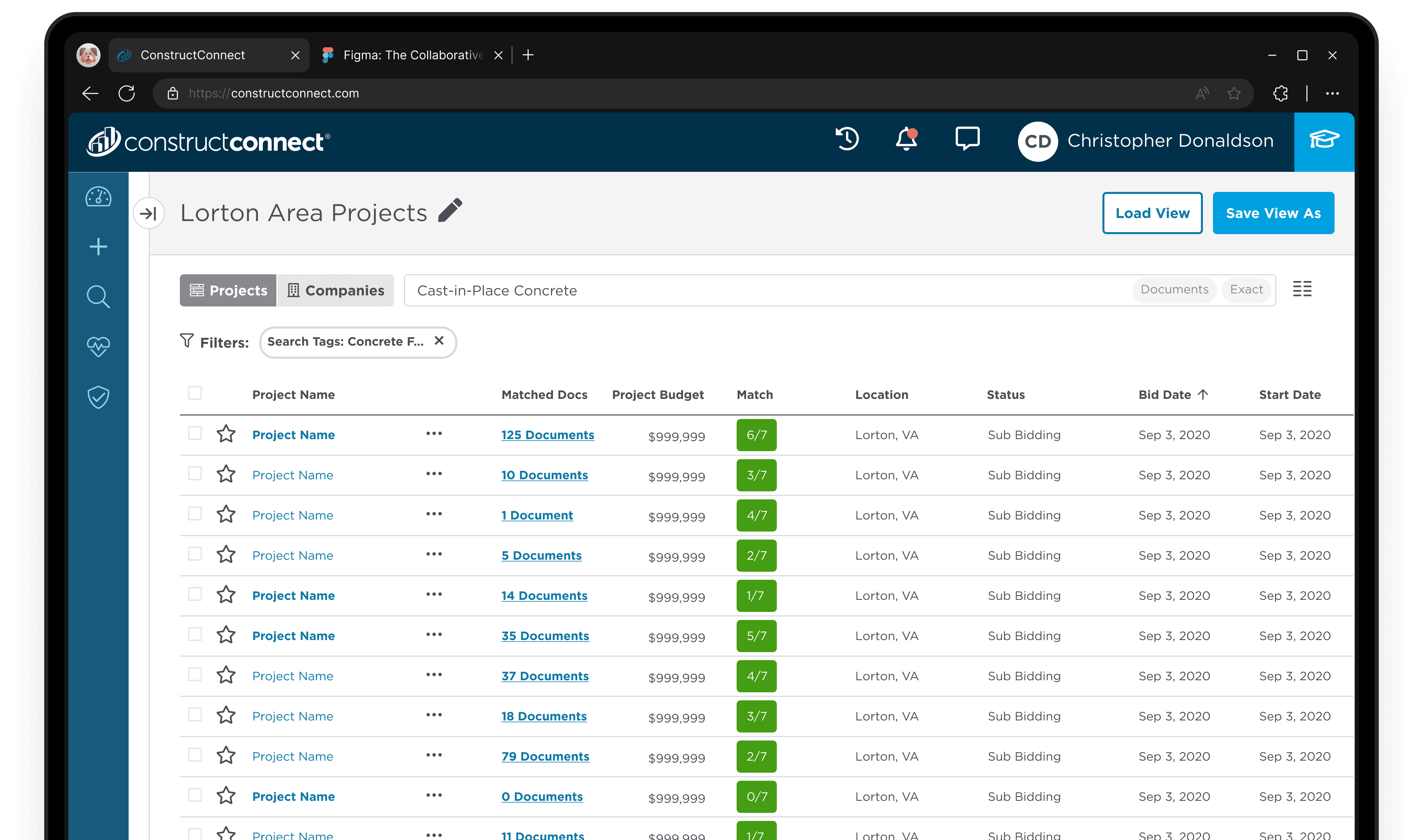This screenshot has width=1423, height=840.
Task: Click the search magnifier in sidebar
Action: pos(98,297)
